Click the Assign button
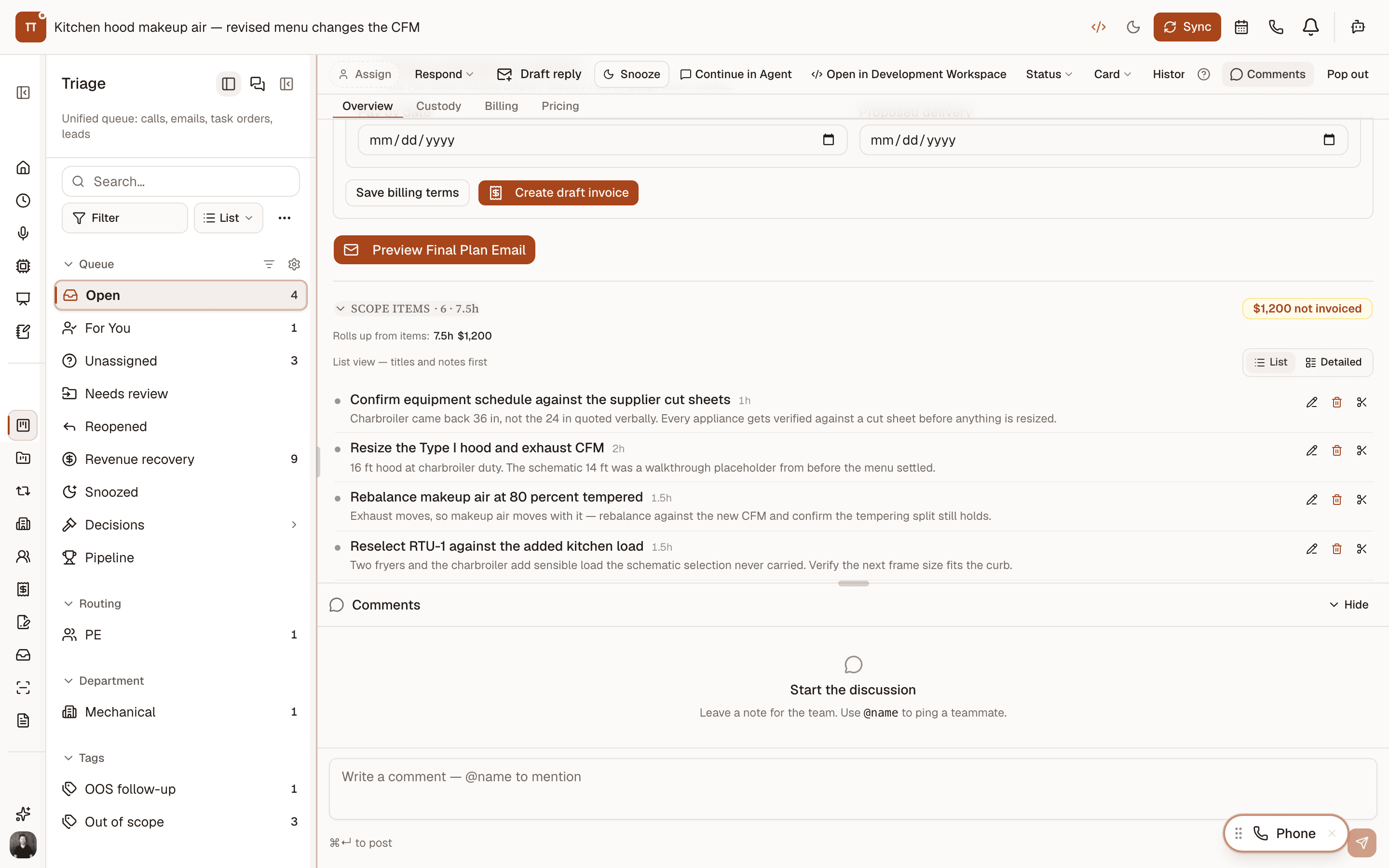 [x=365, y=74]
